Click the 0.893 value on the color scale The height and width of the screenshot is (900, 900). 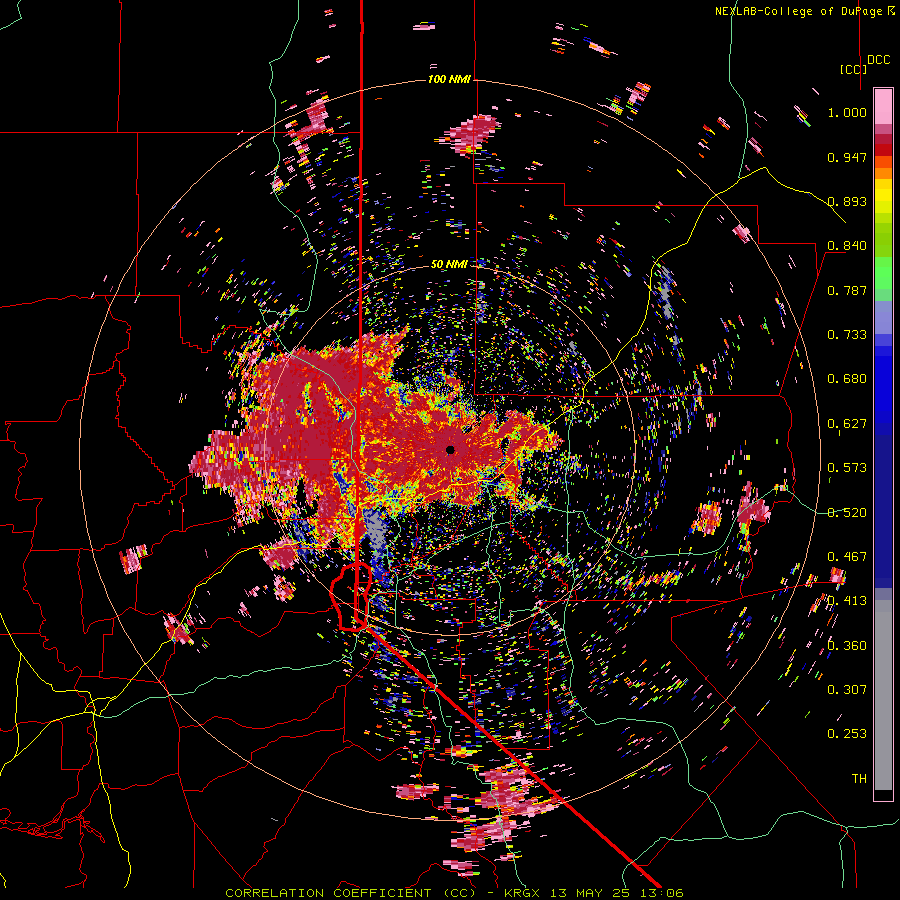tap(847, 201)
